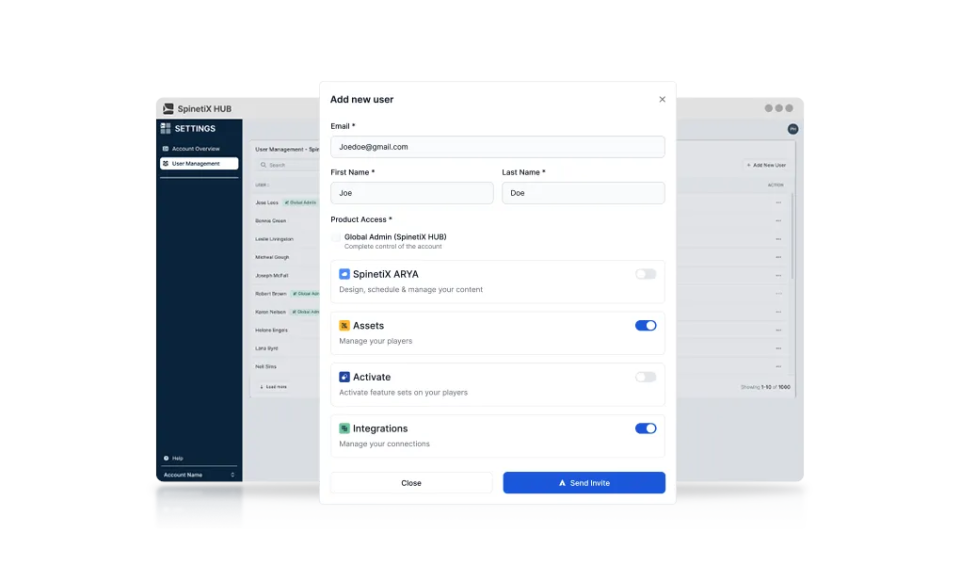Open action menu for Lara Byrd row
The height and width of the screenshot is (565, 960).
[x=778, y=348]
